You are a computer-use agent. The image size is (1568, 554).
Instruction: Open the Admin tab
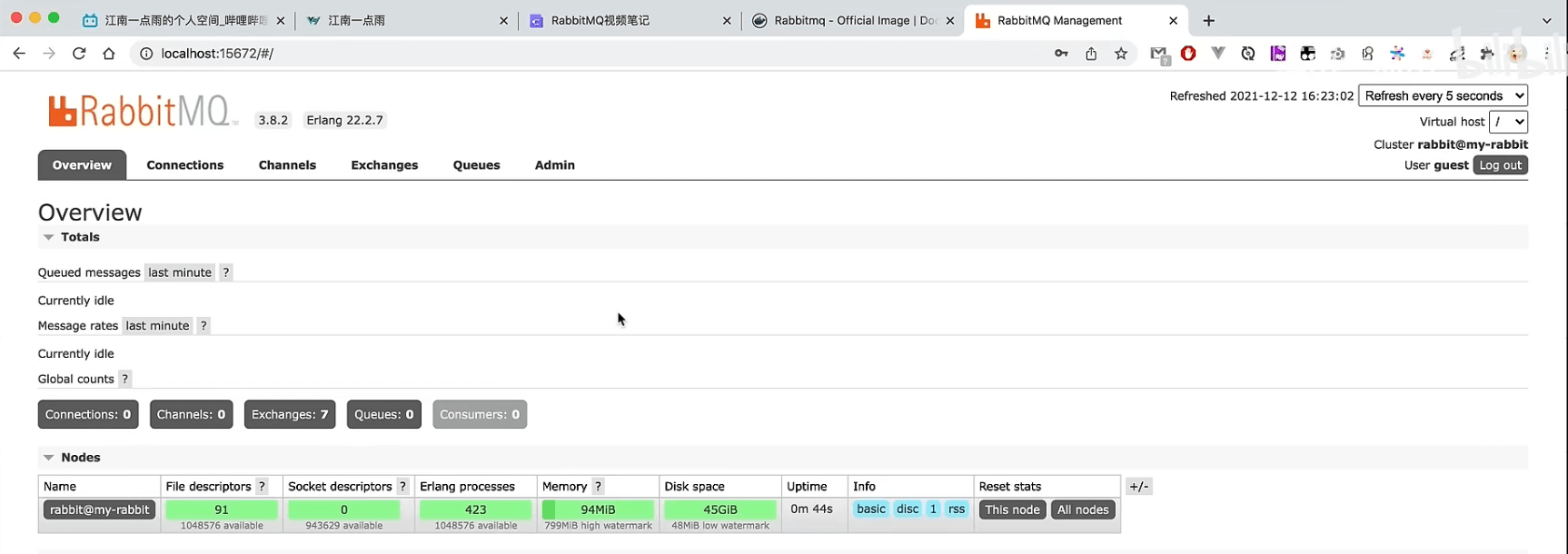[x=555, y=164]
